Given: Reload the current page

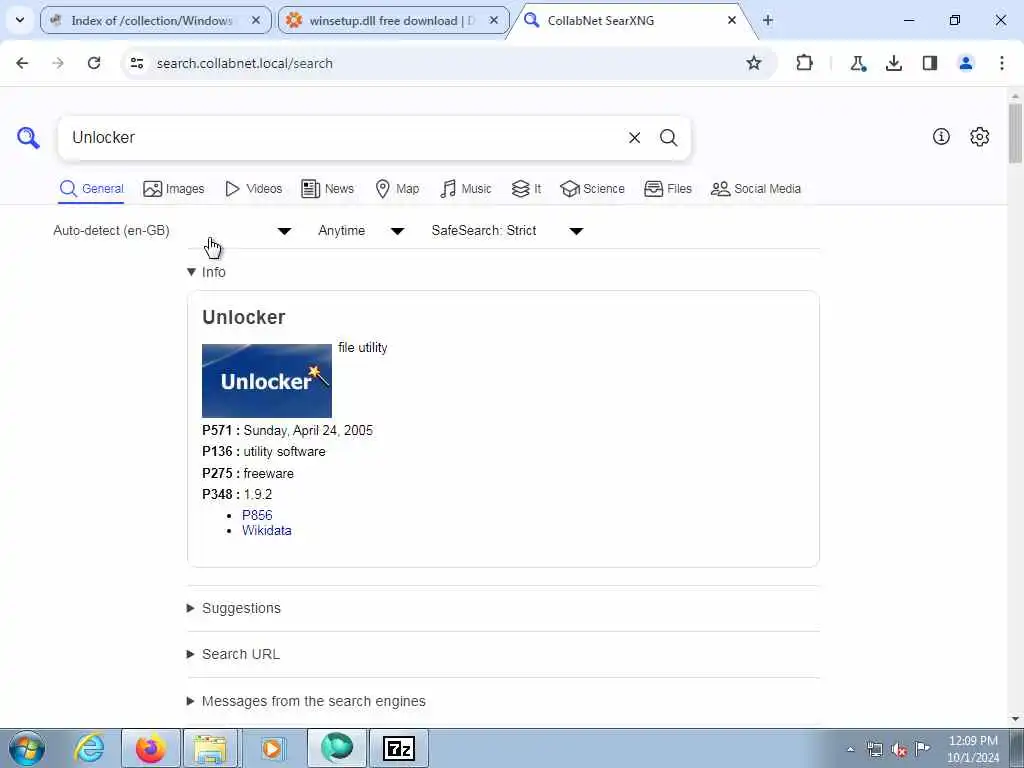Looking at the screenshot, I should 94,63.
